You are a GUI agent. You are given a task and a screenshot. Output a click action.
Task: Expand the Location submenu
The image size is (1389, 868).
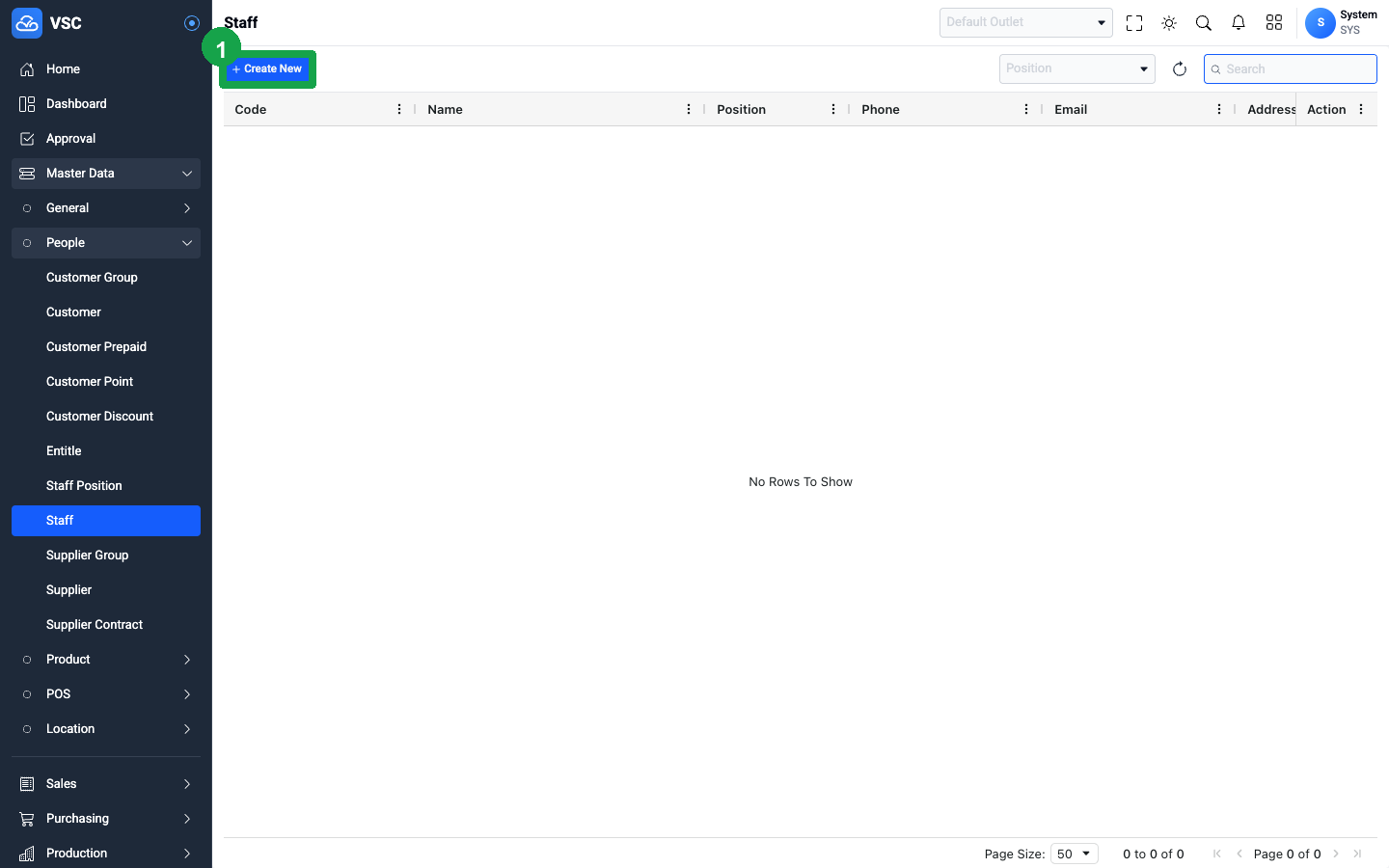click(106, 729)
